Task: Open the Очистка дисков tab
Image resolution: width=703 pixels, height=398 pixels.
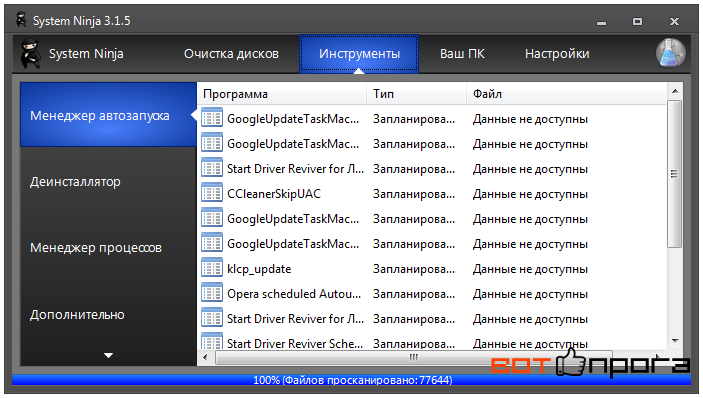Action: pos(231,54)
